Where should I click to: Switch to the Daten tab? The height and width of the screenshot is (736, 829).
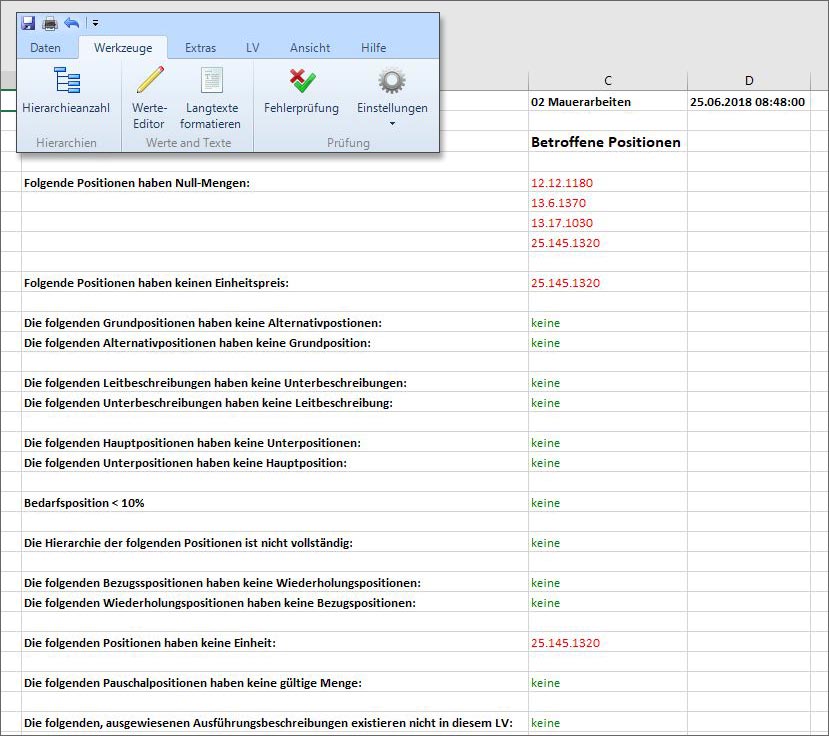pyautogui.click(x=45, y=48)
